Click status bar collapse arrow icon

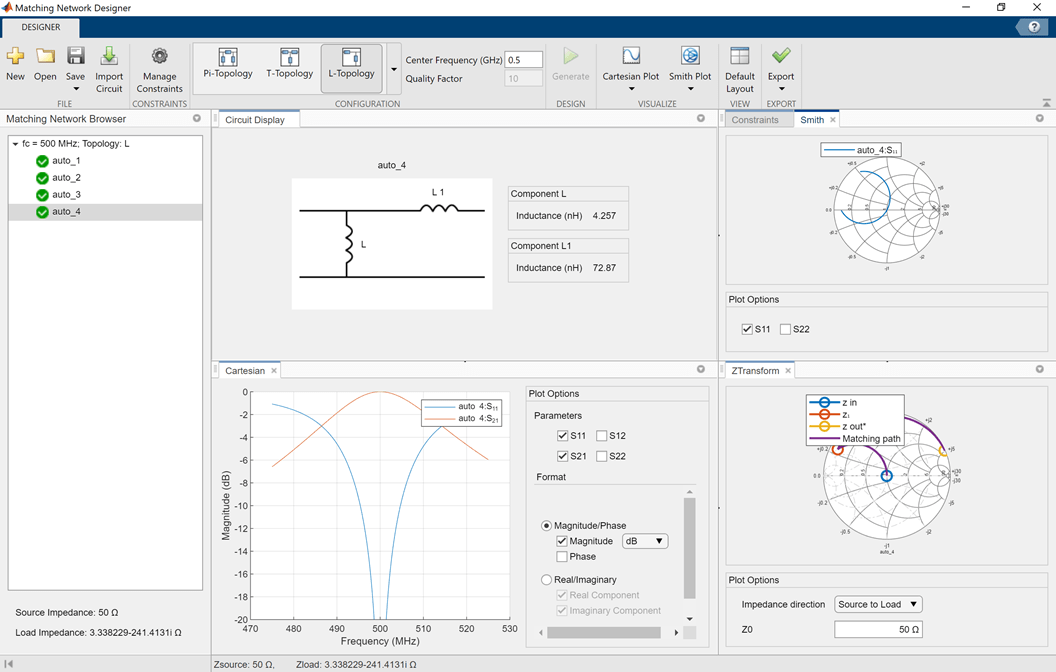pyautogui.click(x=9, y=664)
